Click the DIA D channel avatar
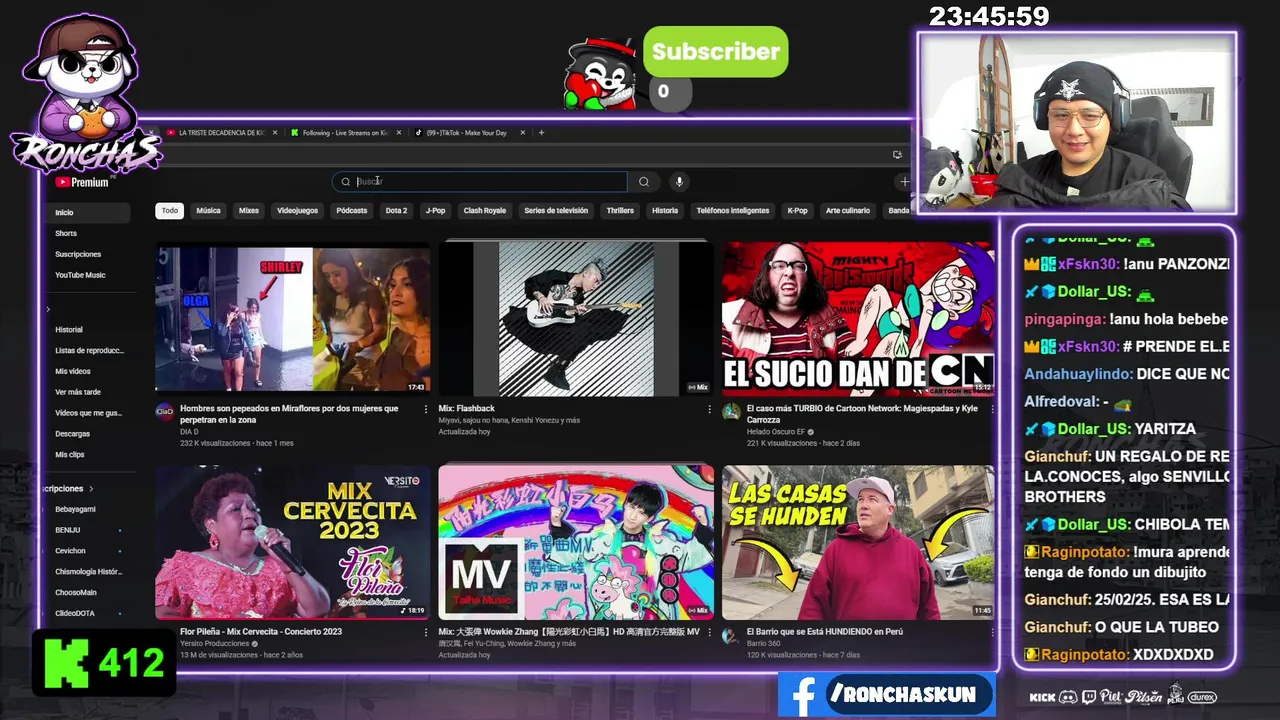 tap(165, 411)
